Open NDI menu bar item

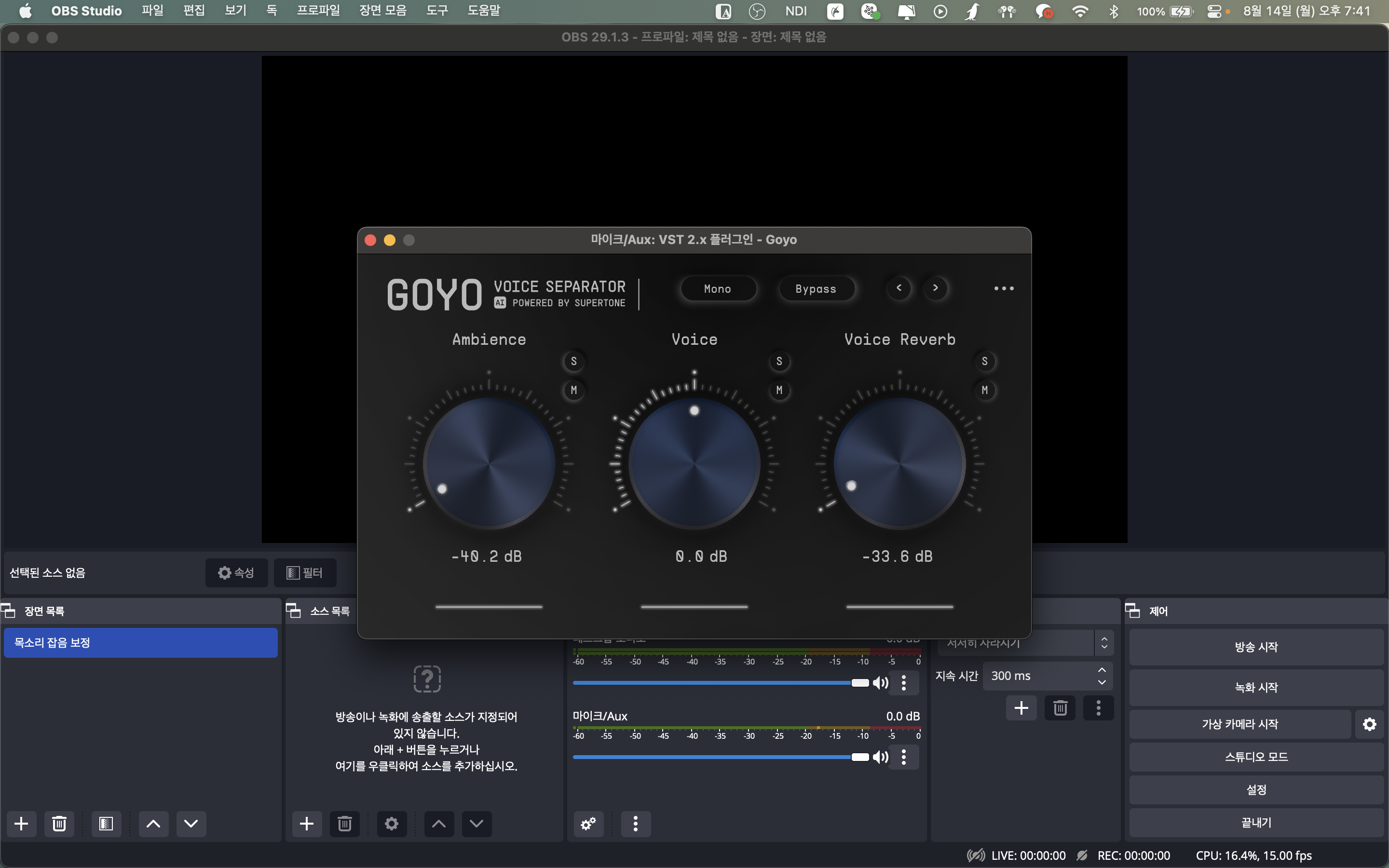[x=796, y=11]
